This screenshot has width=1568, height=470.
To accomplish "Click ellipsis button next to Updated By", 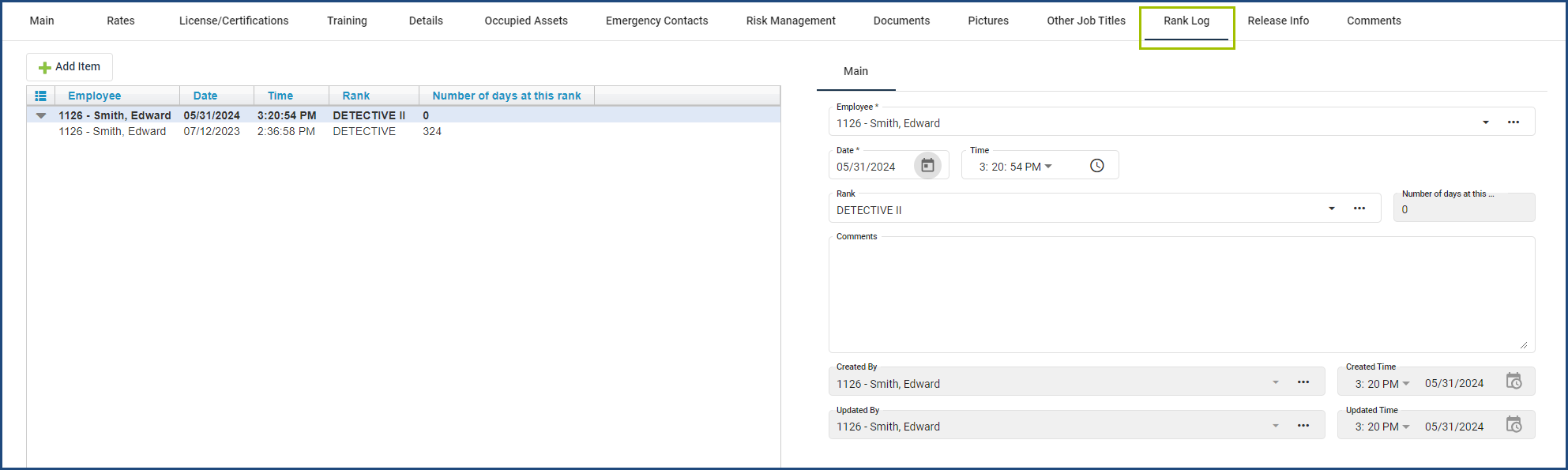I will [1303, 426].
